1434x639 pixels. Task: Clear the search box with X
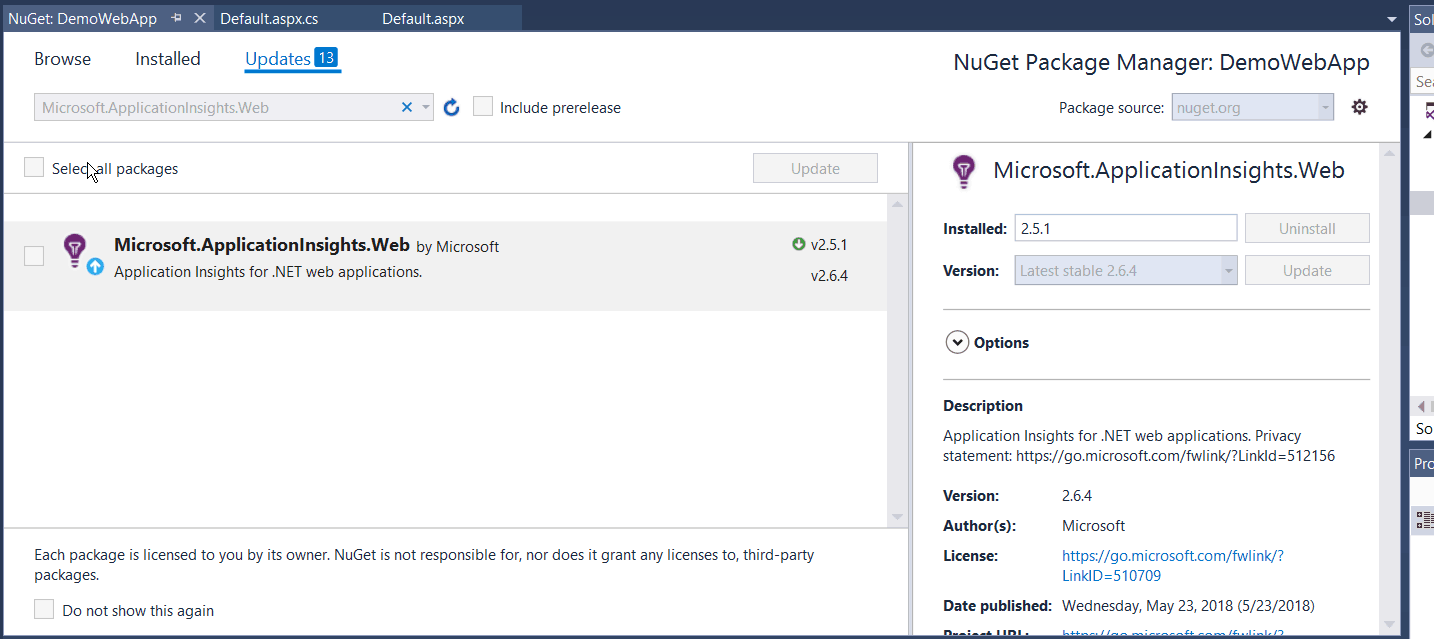click(407, 107)
